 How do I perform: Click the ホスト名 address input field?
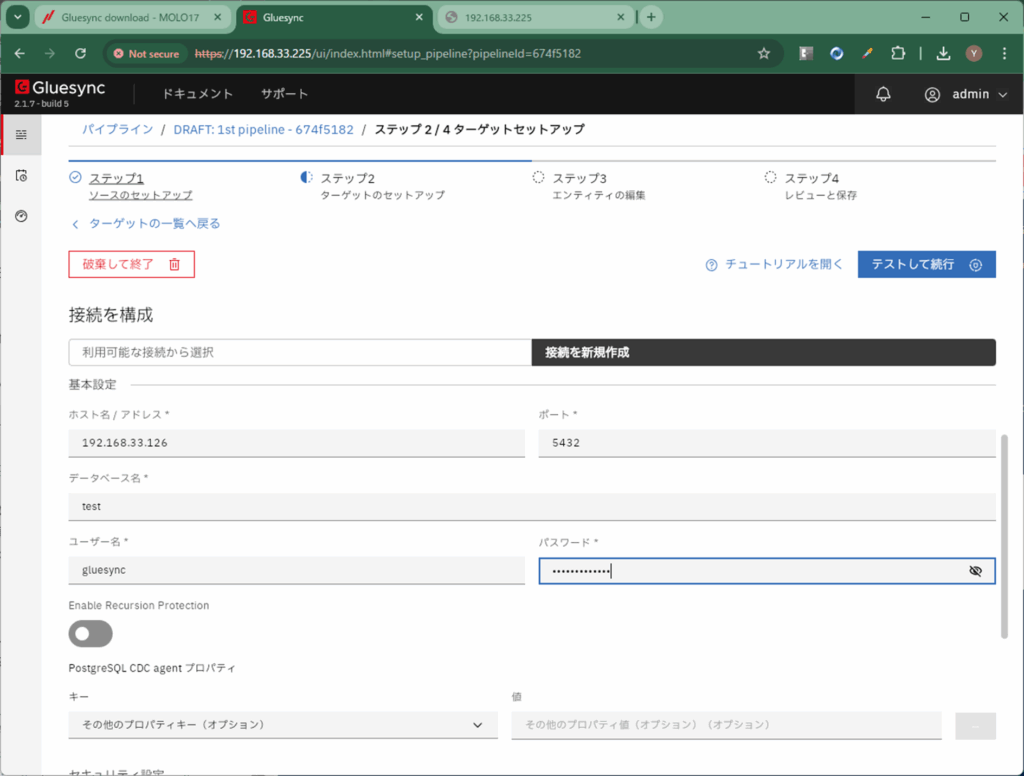[x=296, y=443]
